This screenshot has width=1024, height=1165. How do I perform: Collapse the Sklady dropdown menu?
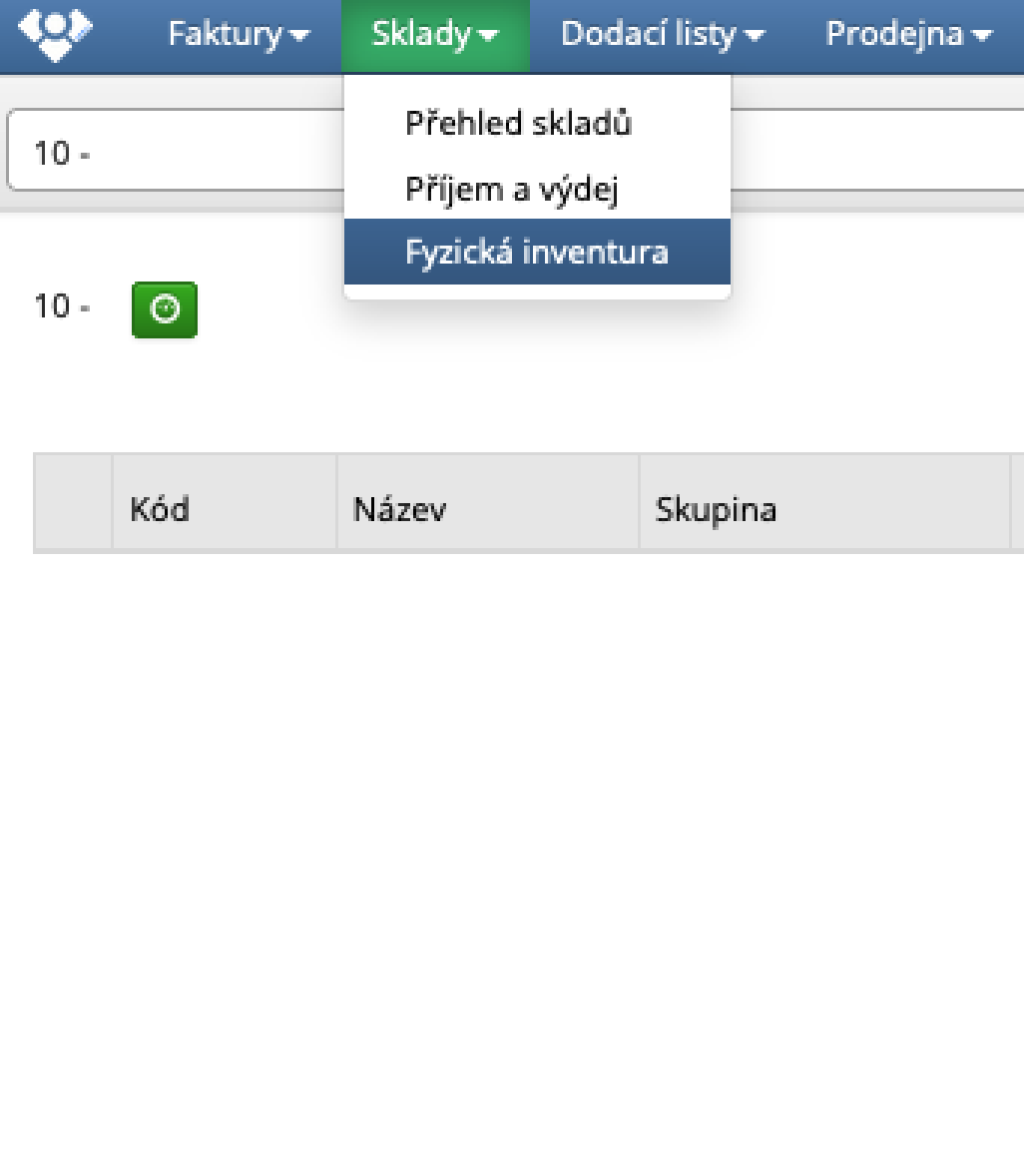434,35
